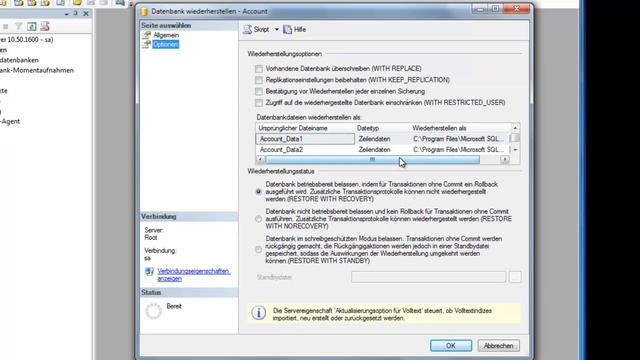
Task: Select the tree item ending '-Agent'
Action: click(10, 121)
